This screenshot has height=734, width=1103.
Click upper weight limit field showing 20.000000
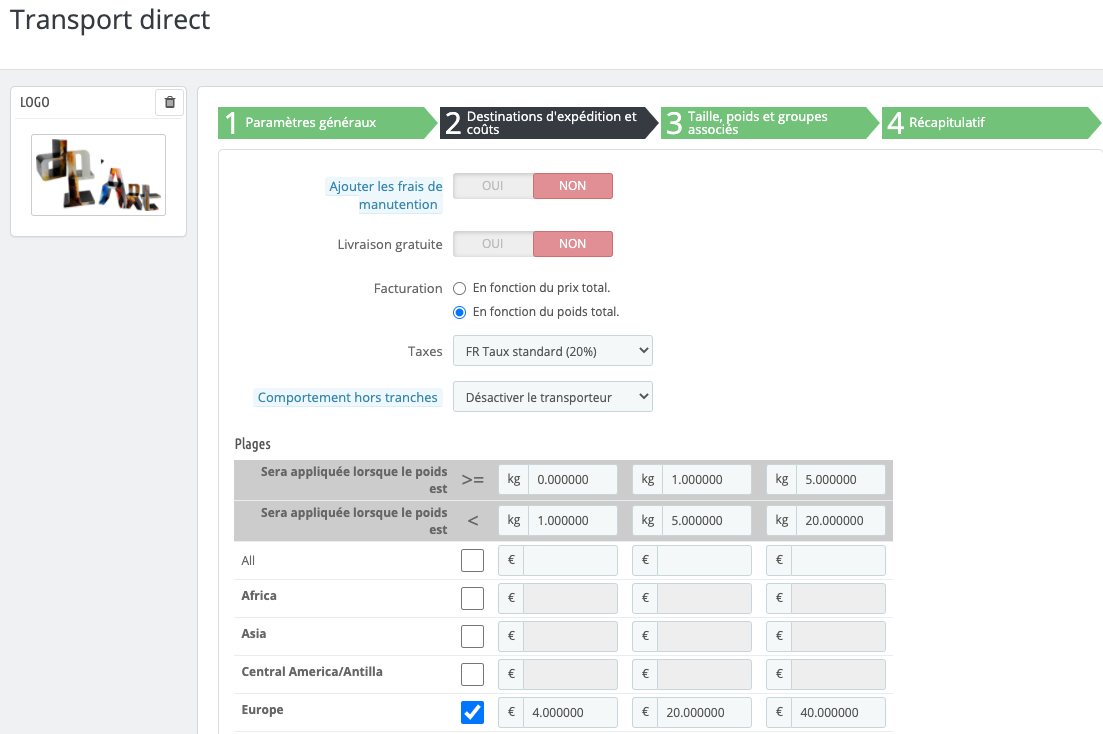tap(838, 520)
